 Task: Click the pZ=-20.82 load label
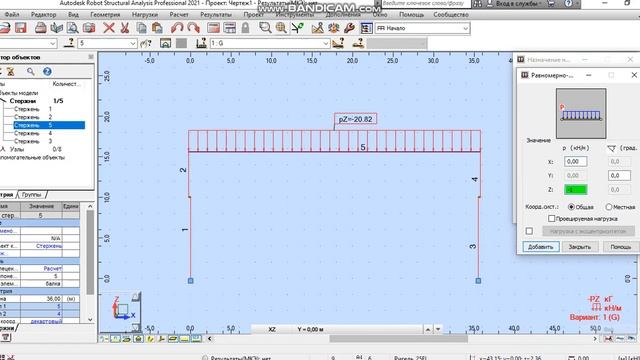356,119
